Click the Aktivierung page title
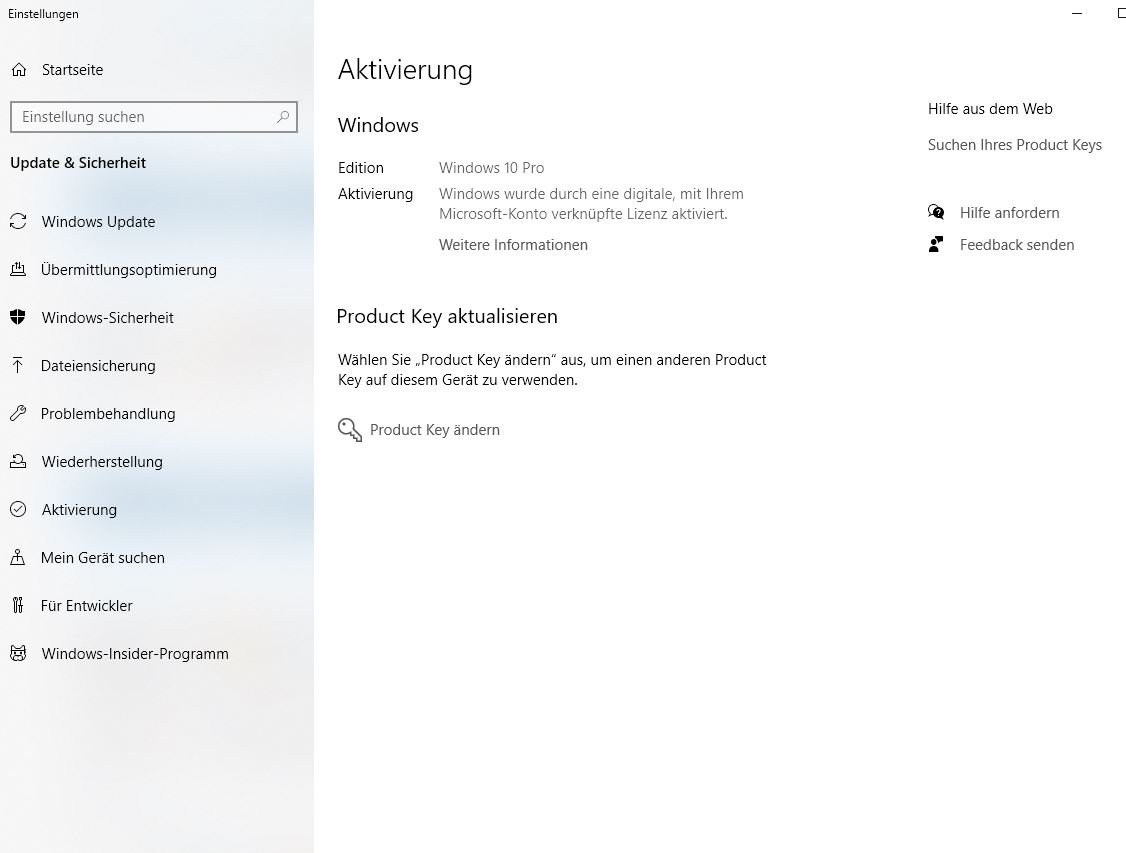Screen dimensions: 1126x853 click(x=405, y=70)
